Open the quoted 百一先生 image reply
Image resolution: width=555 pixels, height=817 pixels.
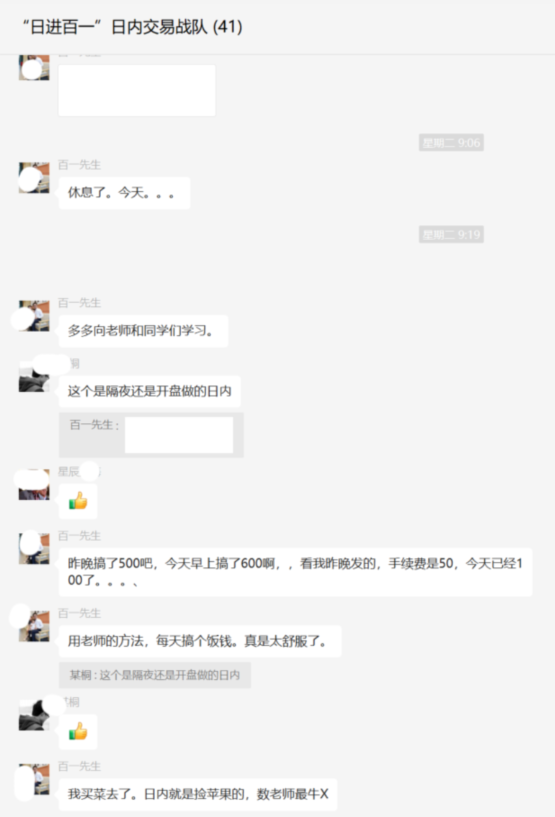click(151, 435)
